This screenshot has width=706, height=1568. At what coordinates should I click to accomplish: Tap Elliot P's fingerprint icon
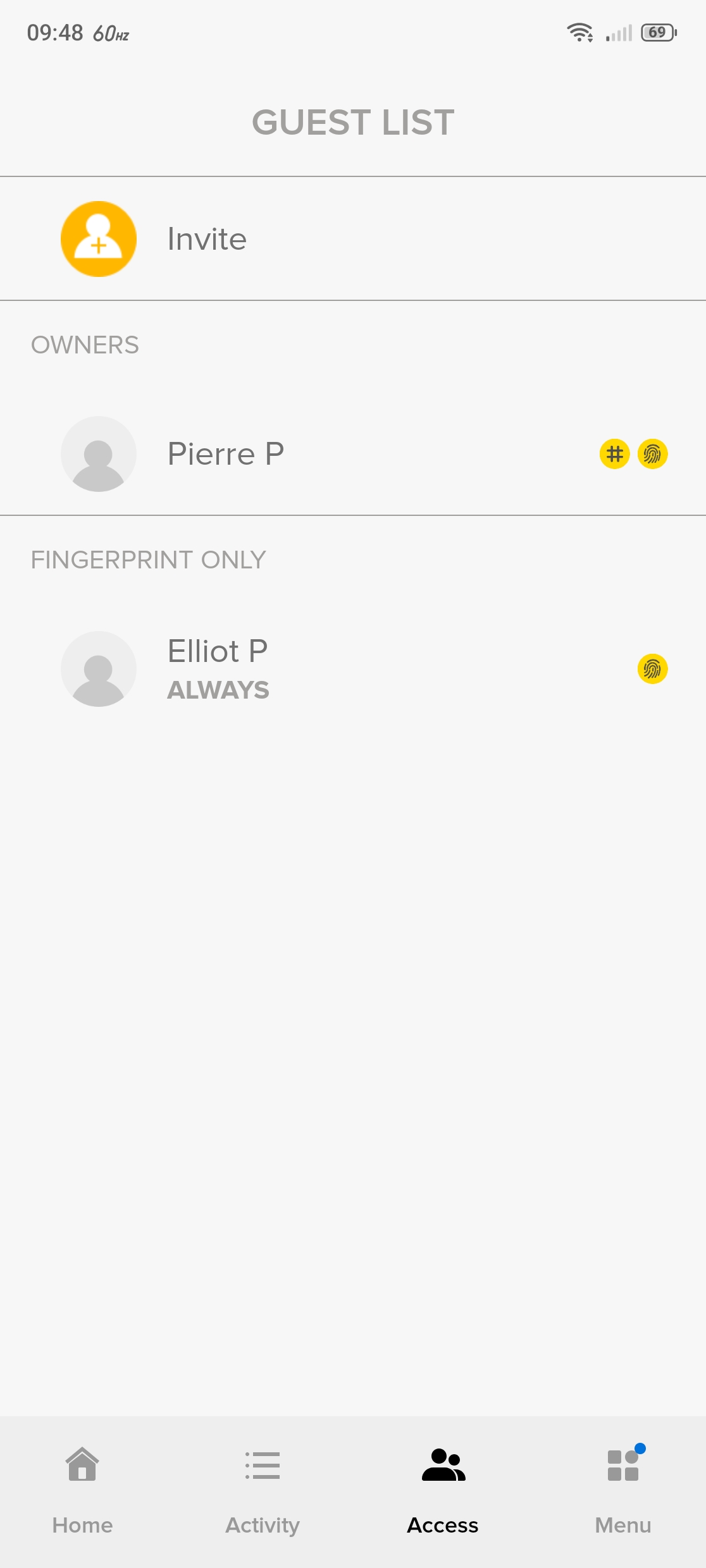click(652, 669)
